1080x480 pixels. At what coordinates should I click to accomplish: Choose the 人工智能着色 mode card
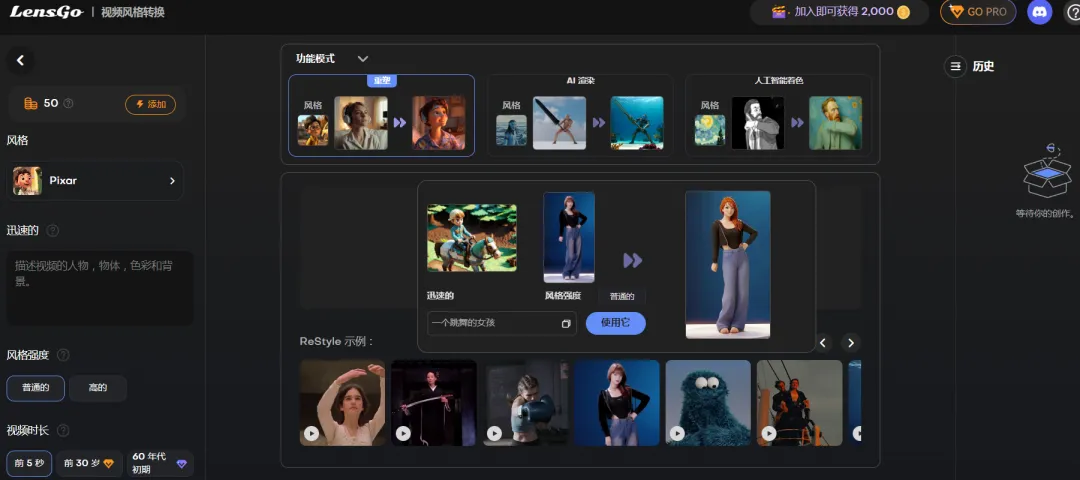(x=778, y=116)
